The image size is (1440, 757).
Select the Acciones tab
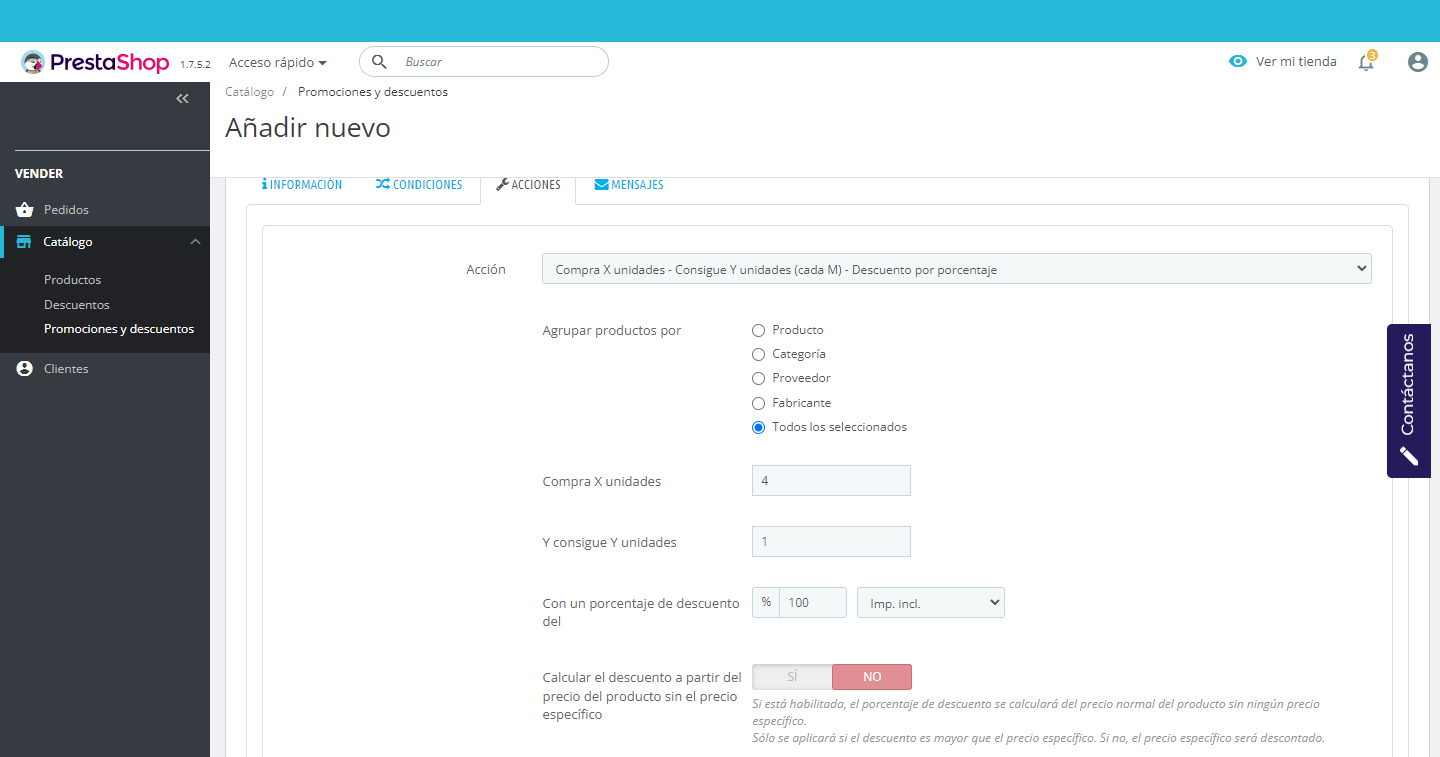click(x=528, y=185)
